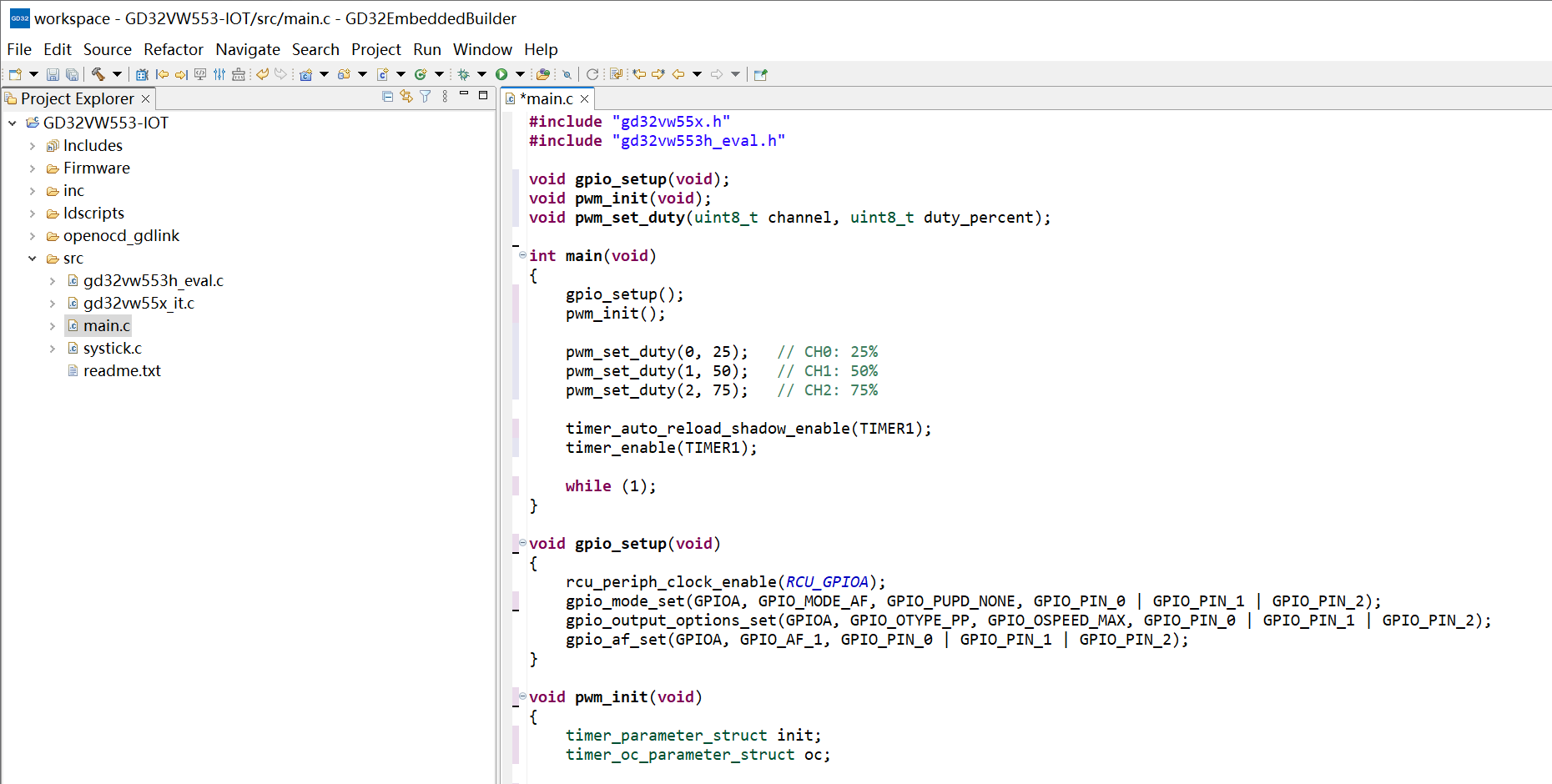Close the main.c editor tab
The image size is (1552, 784).
[585, 99]
